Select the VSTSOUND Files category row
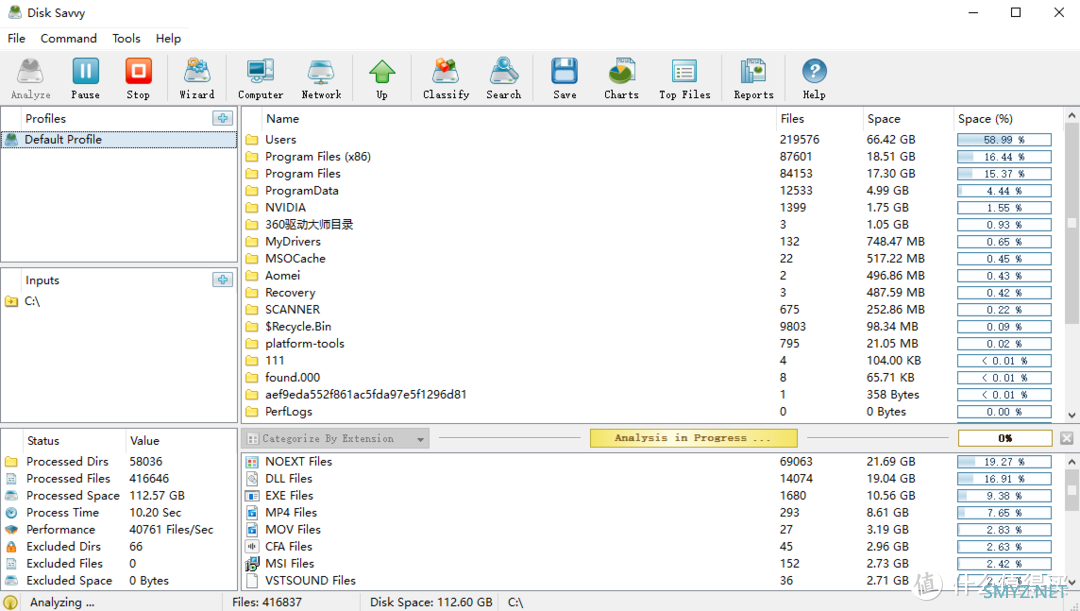 tap(653, 581)
